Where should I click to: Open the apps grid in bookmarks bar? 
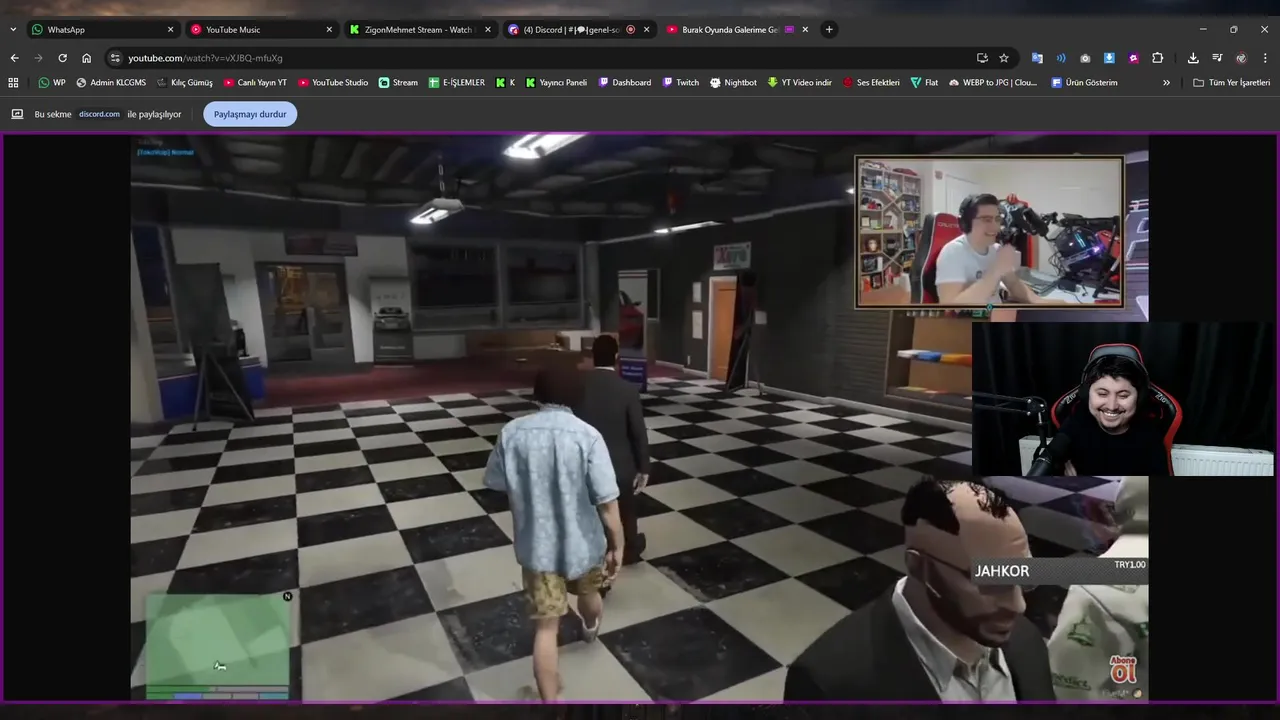pyautogui.click(x=13, y=82)
